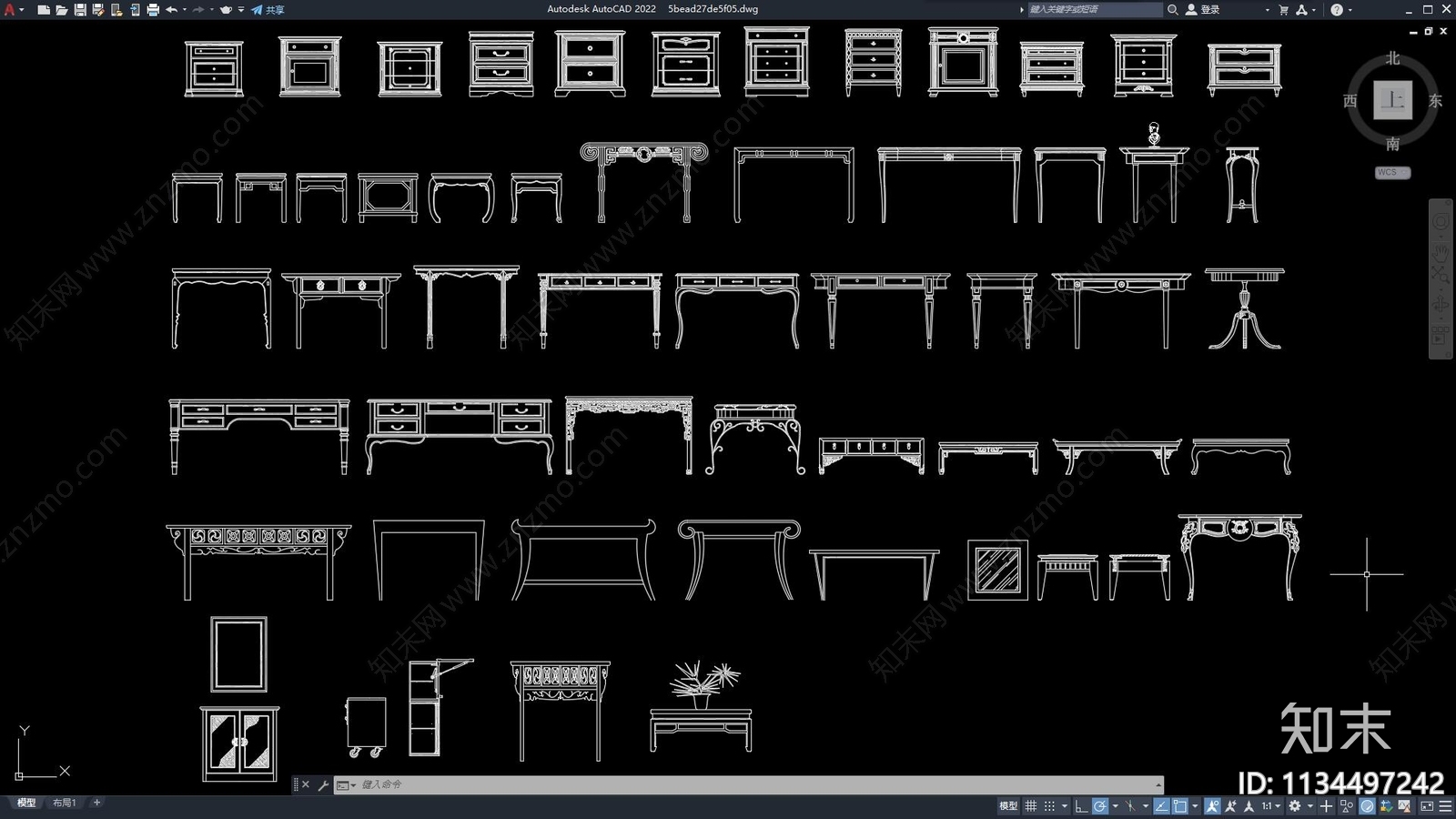Toggle 2D Object Snap square icon
Image resolution: width=1456 pixels, height=819 pixels.
point(1180,806)
